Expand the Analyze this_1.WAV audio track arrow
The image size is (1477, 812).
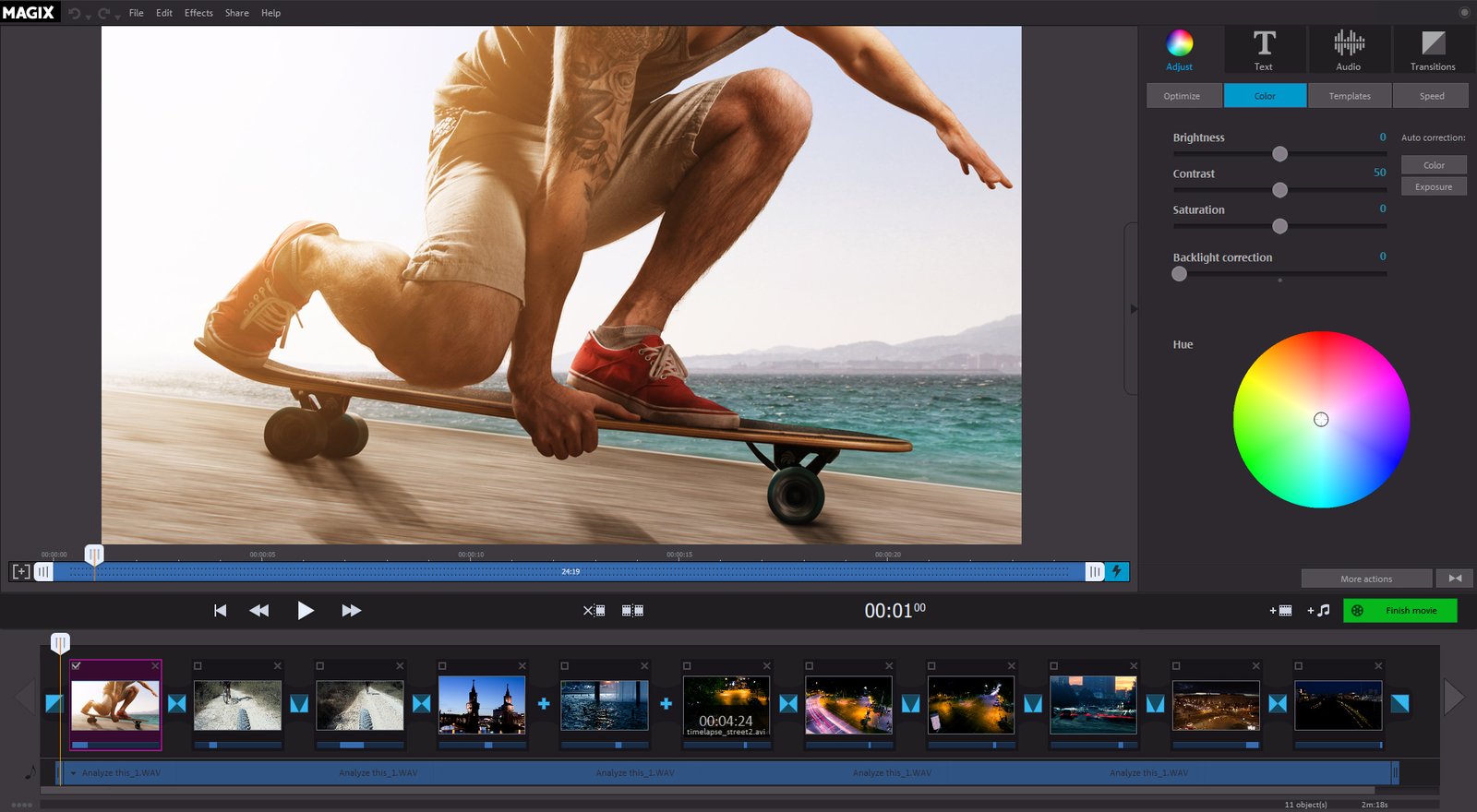click(74, 773)
